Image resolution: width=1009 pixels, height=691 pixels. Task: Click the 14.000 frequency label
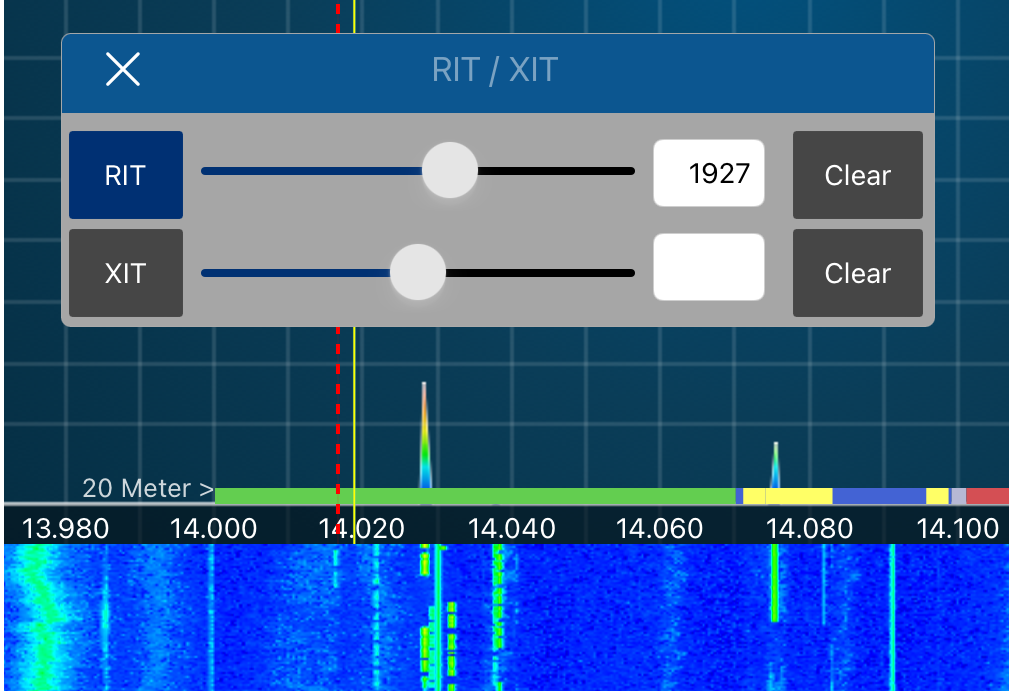[214, 529]
